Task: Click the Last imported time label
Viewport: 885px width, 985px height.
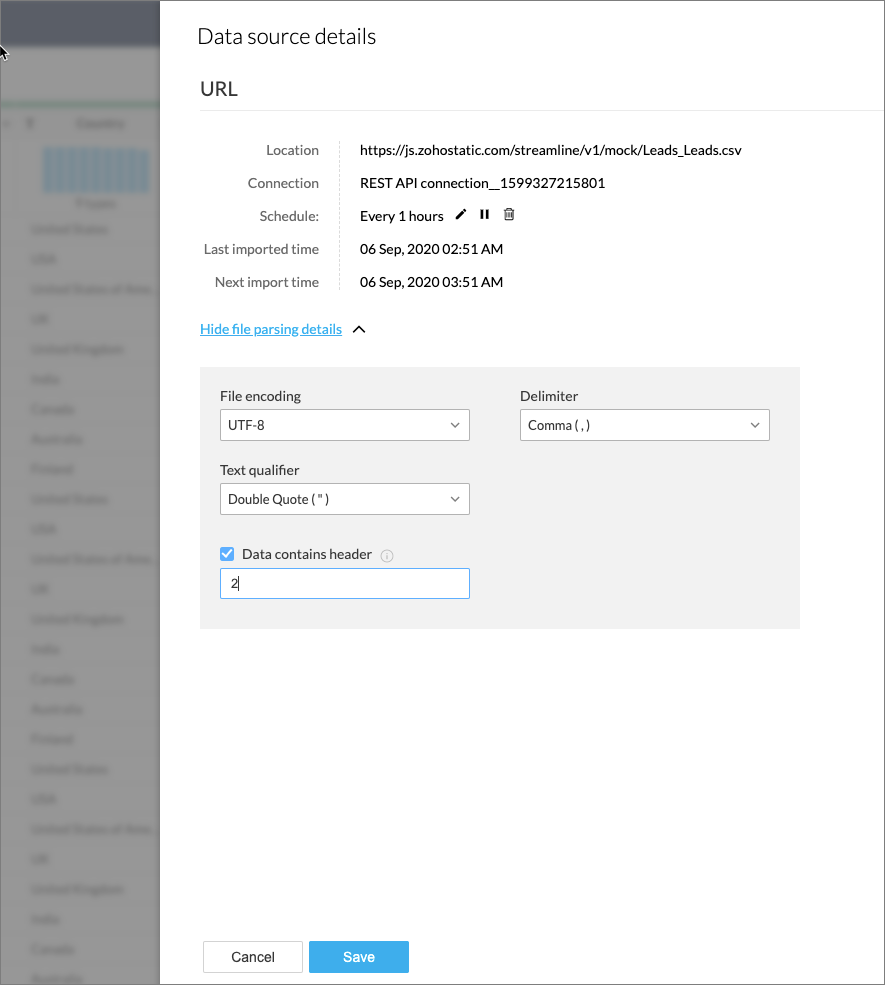Action: pos(261,249)
